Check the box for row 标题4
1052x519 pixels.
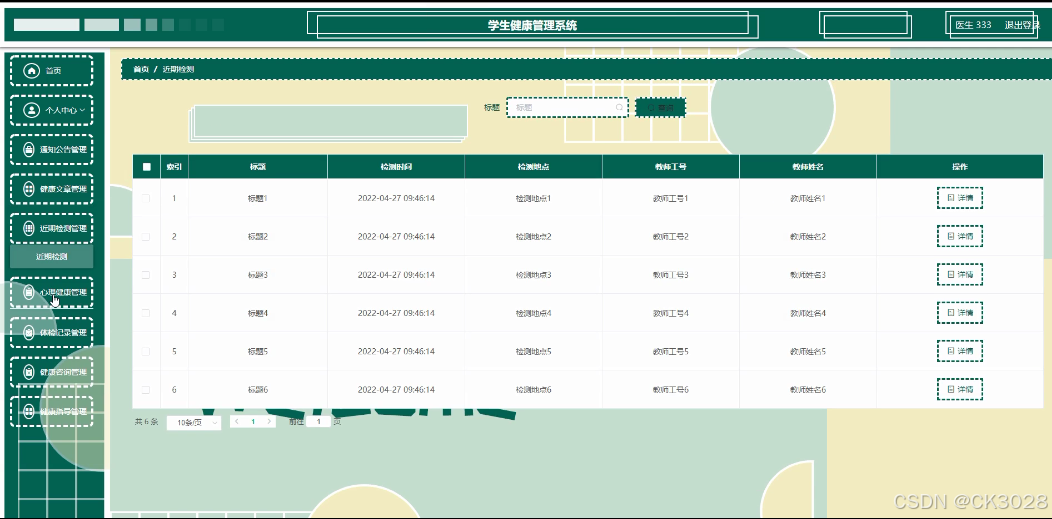pos(146,313)
